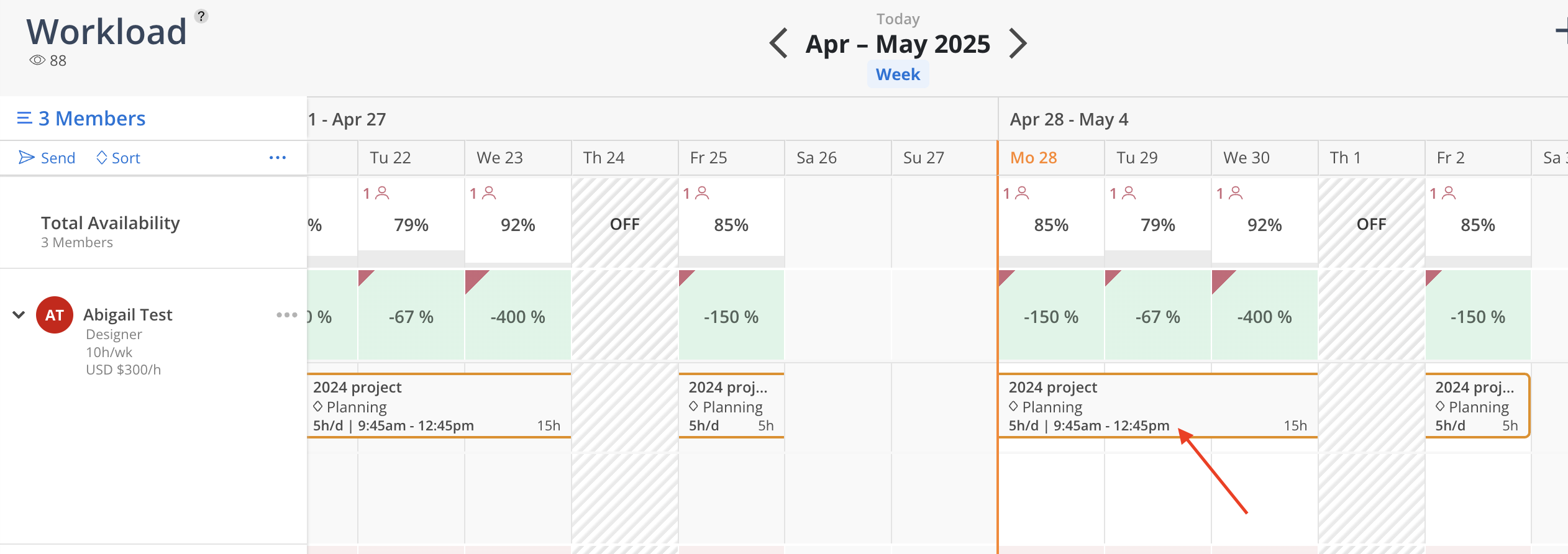Click Abigail Test's AT avatar
Viewport: 1568px width, 554px height.
[x=55, y=315]
